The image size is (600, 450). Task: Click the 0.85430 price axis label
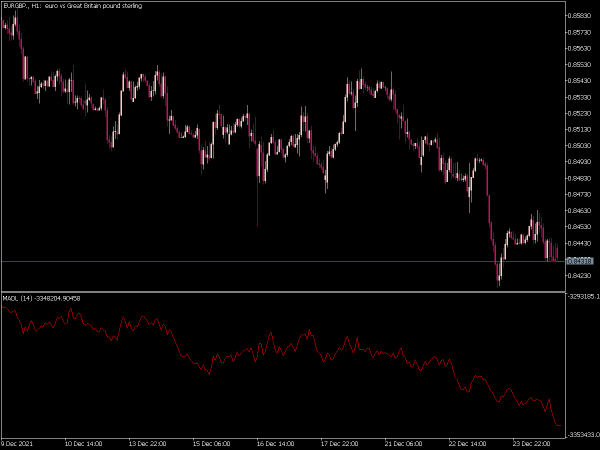[x=580, y=81]
